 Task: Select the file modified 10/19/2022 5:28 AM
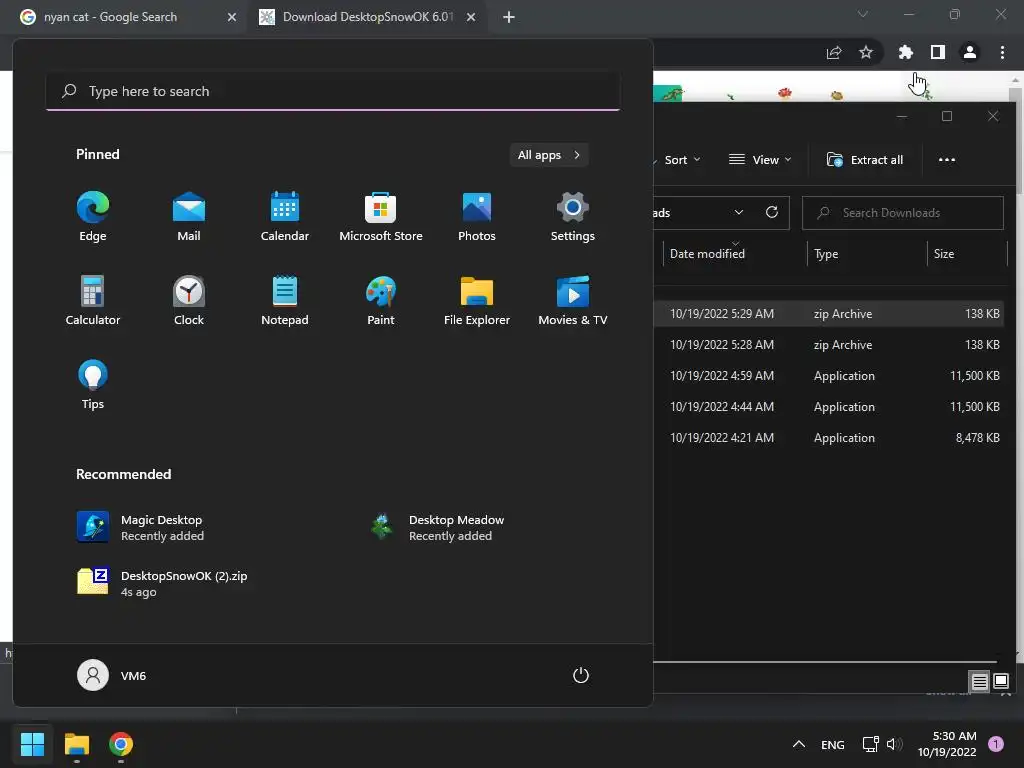(x=830, y=345)
